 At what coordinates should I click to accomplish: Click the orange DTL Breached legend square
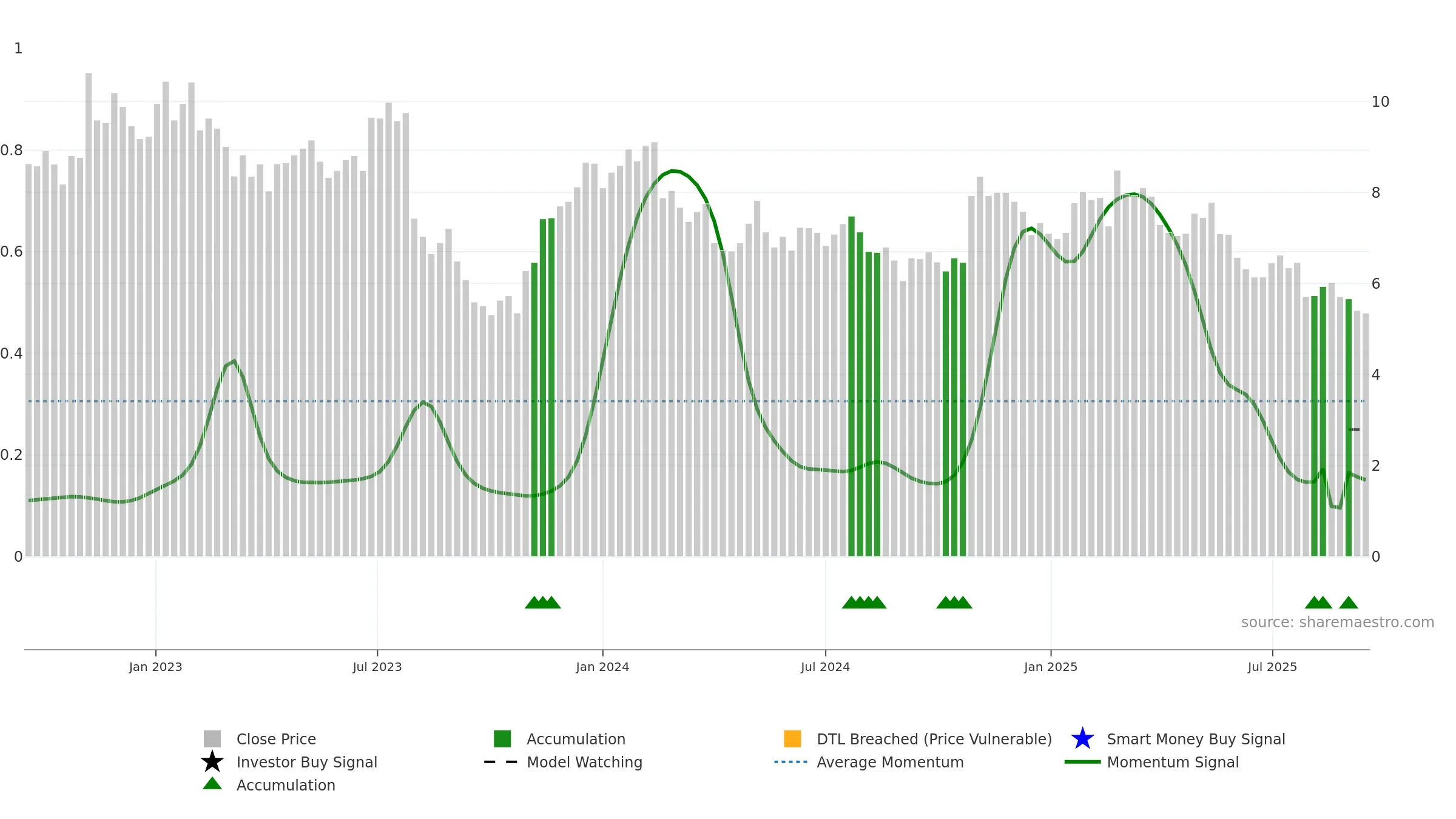pos(792,739)
